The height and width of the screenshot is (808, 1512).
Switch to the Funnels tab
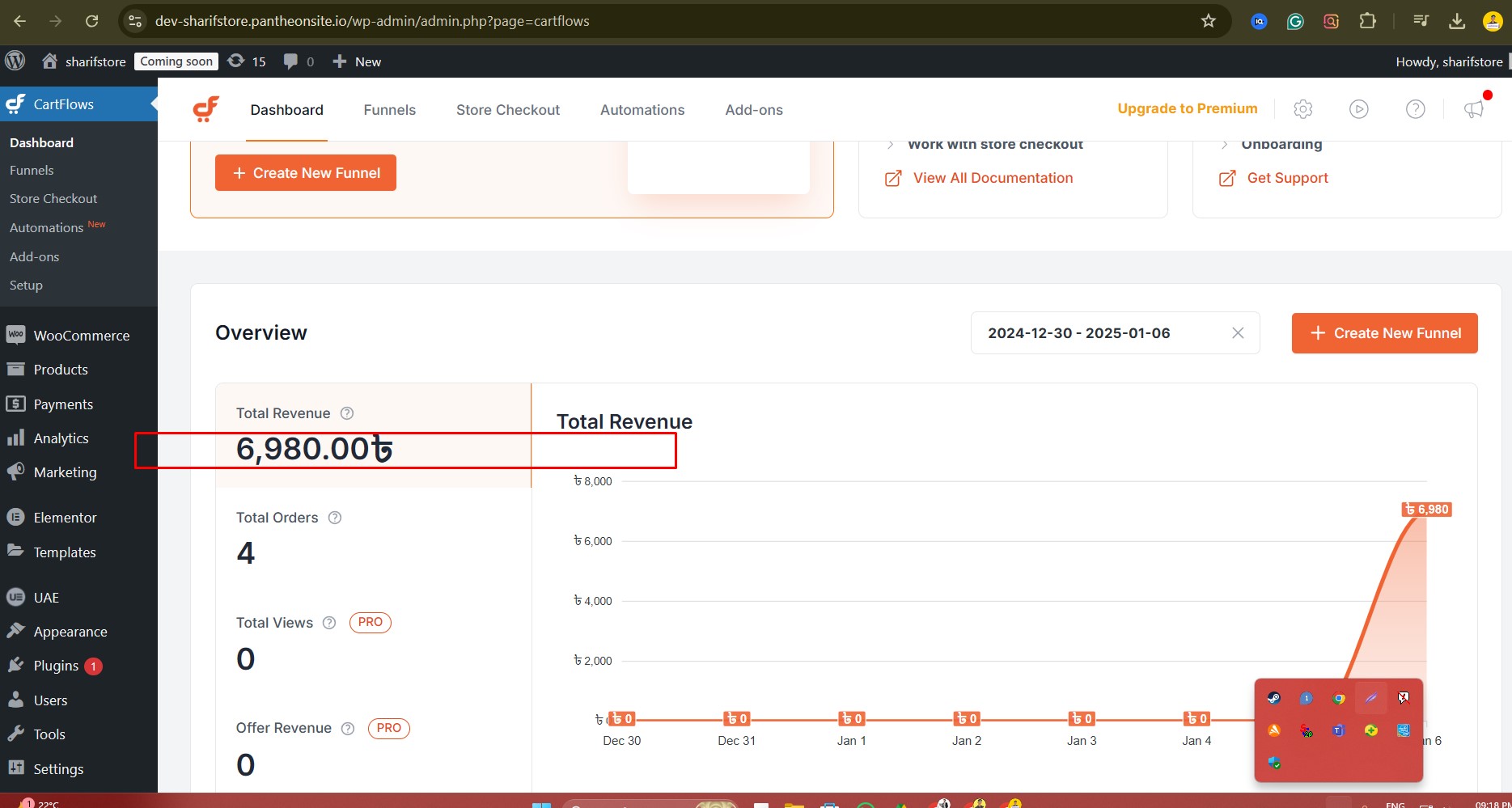coord(390,110)
